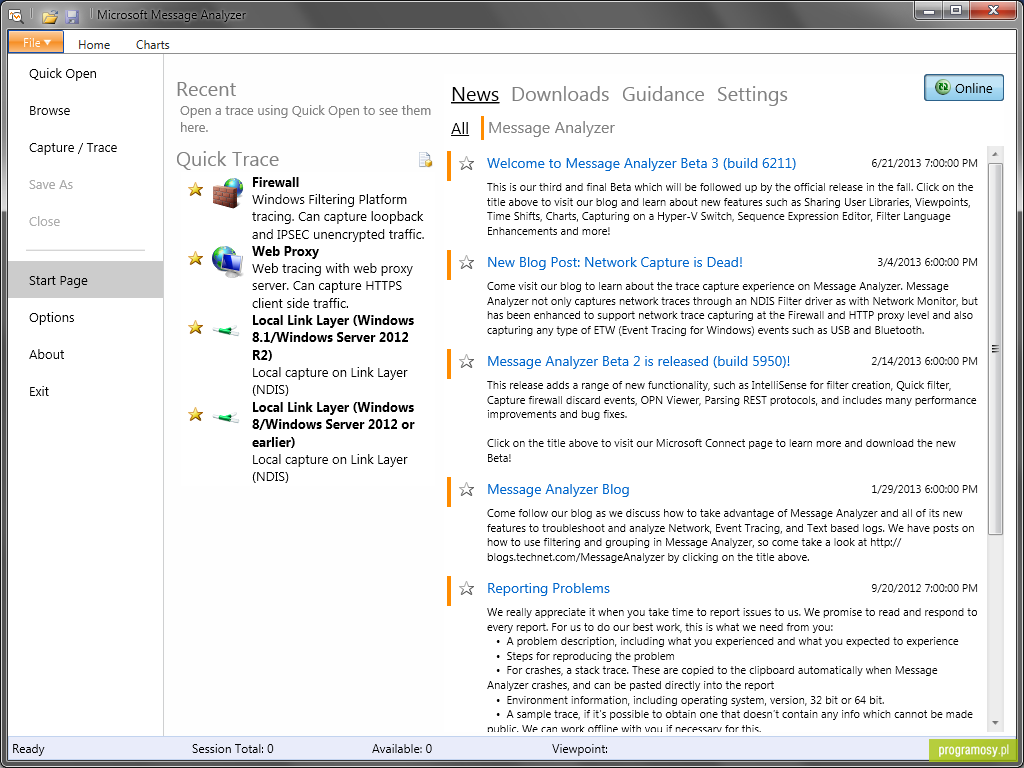Select the News tab

point(475,94)
